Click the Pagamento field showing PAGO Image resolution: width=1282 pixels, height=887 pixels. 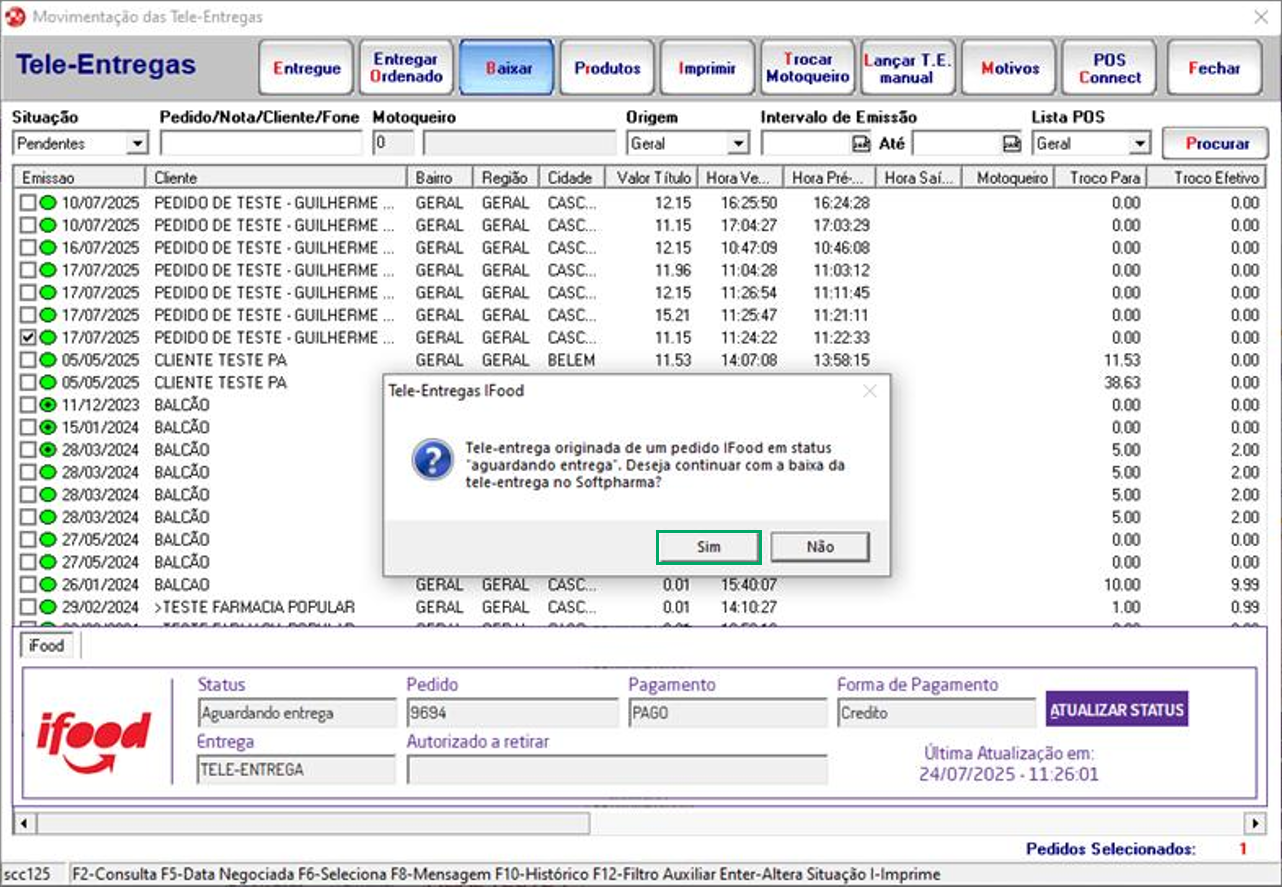point(727,713)
